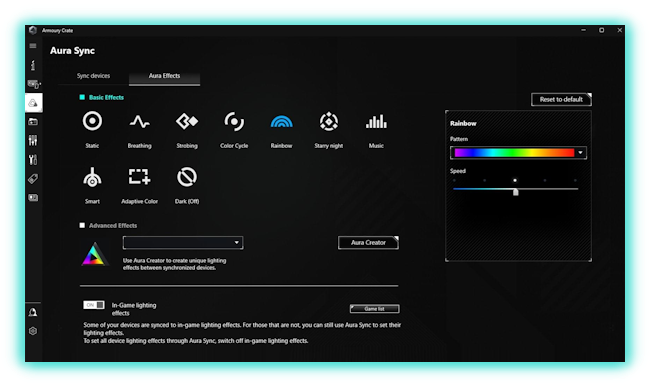
Task: Click the Aura Sync page heading
Action: pos(73,51)
